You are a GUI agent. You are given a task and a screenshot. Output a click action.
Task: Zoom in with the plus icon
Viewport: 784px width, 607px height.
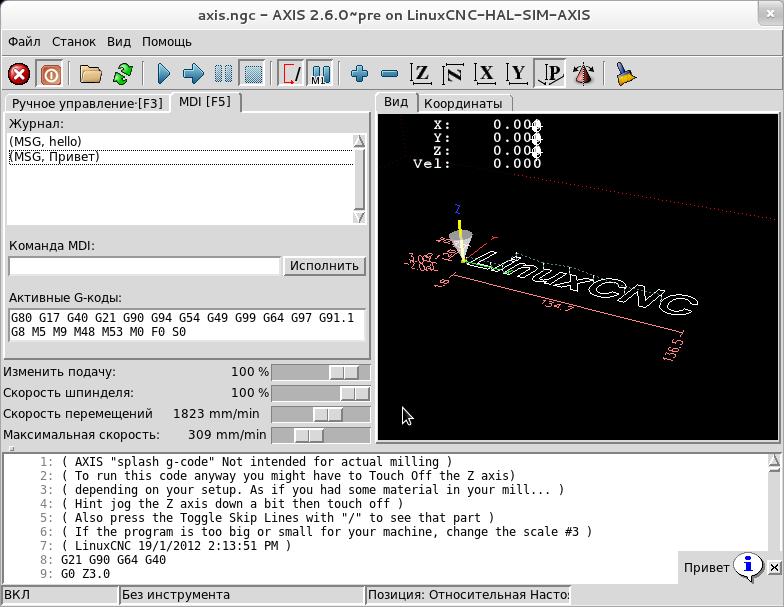[360, 74]
